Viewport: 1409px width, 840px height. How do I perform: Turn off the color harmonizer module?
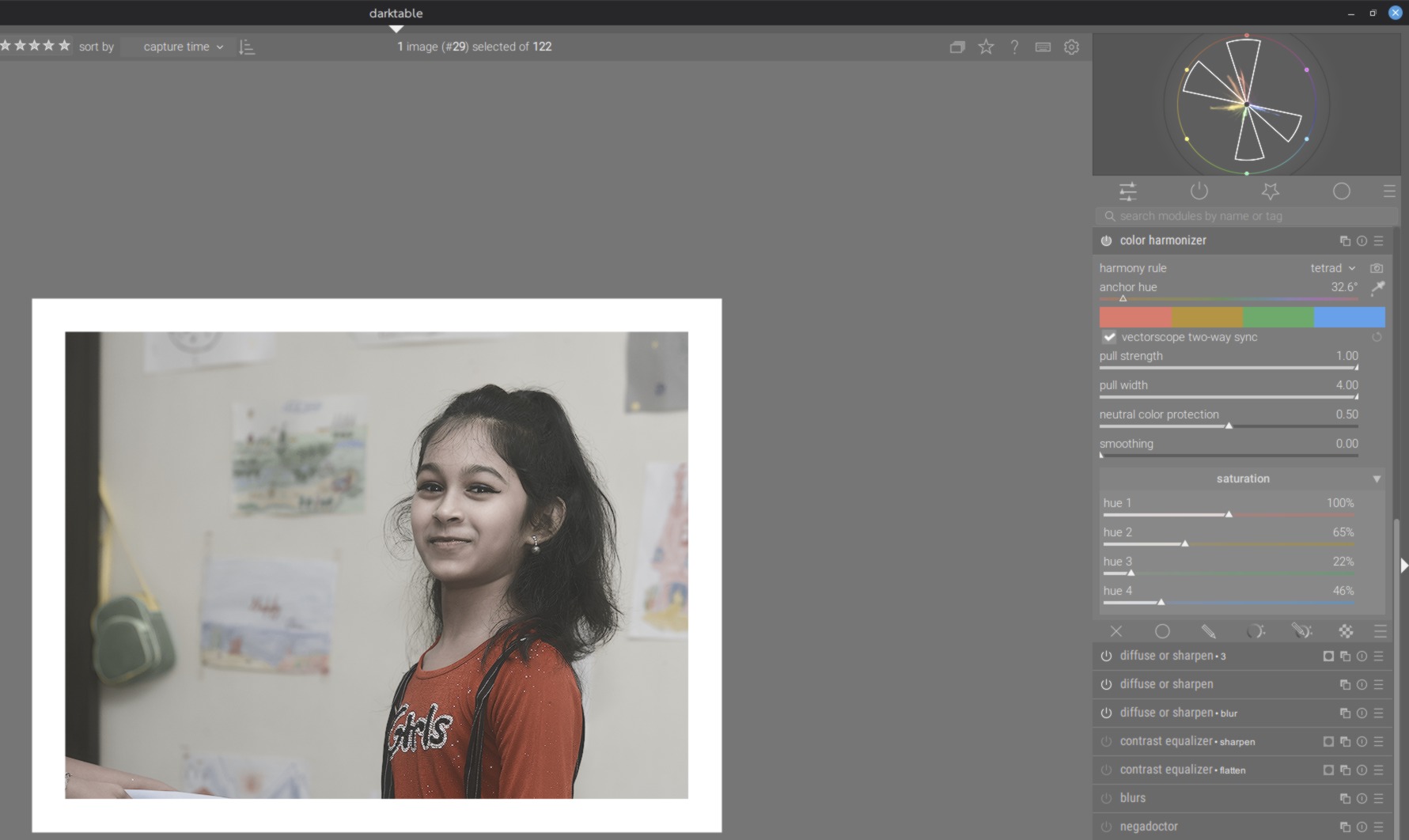point(1106,241)
